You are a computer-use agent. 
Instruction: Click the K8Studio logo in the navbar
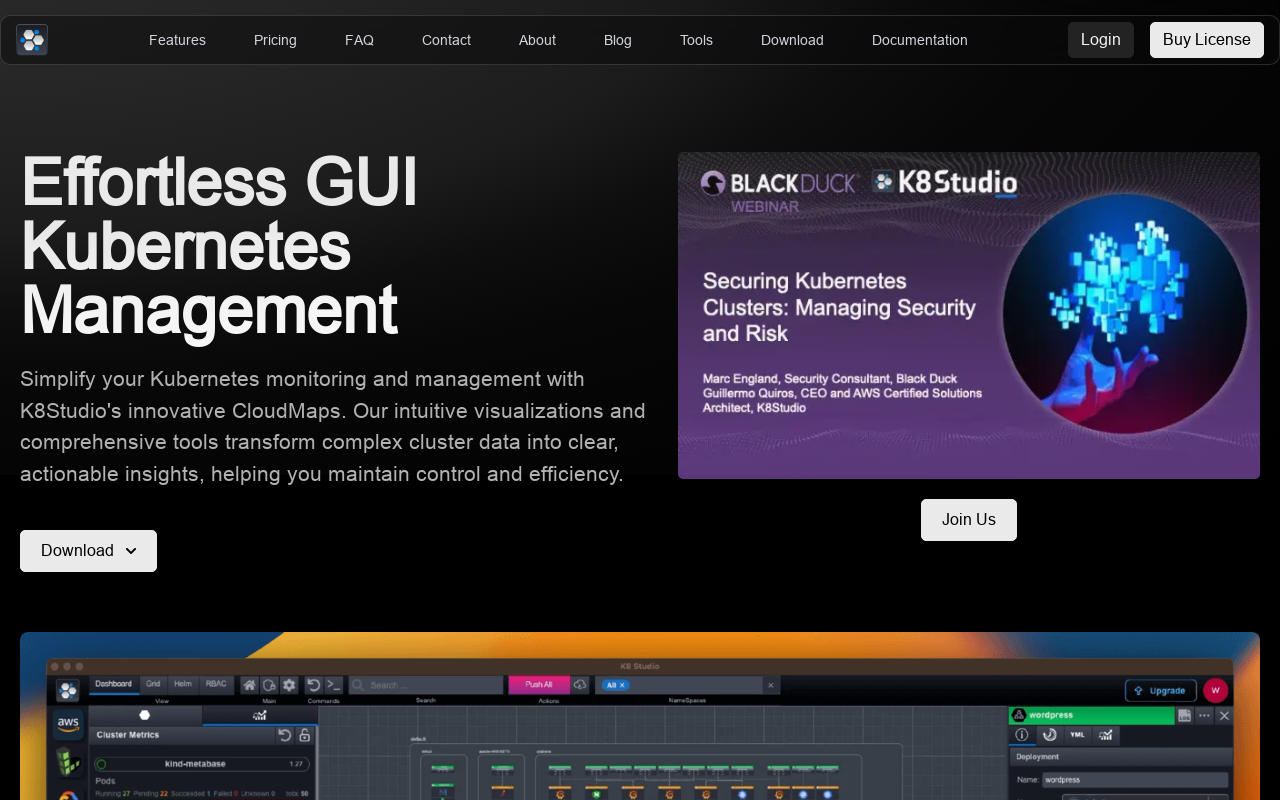coord(32,40)
